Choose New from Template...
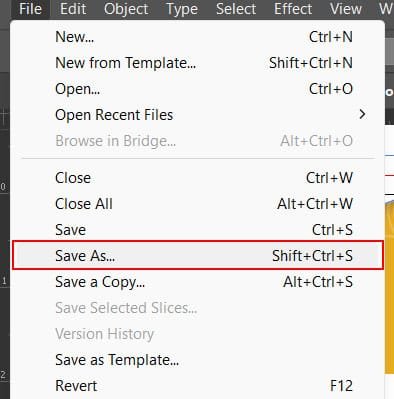This screenshot has width=394, height=399. (198, 63)
